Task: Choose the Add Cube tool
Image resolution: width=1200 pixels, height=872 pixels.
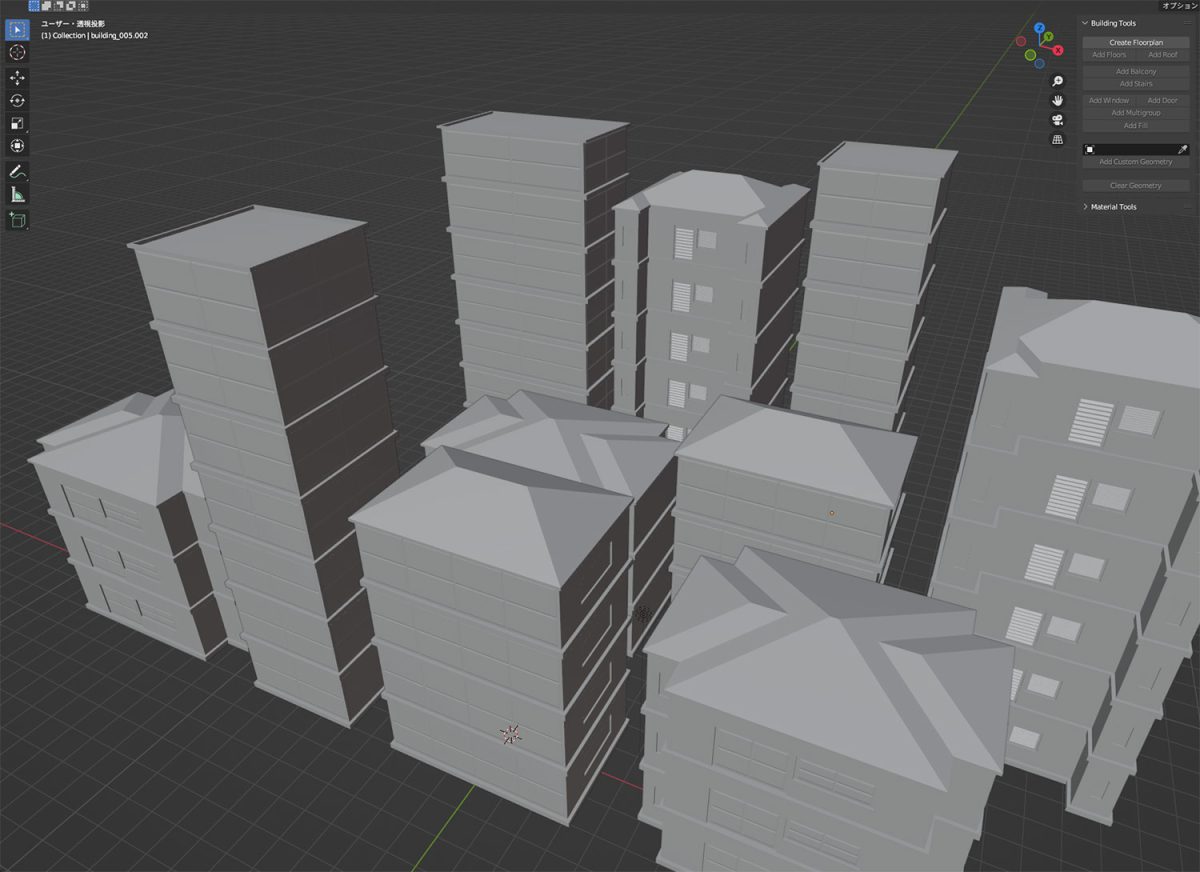Action: point(17,219)
